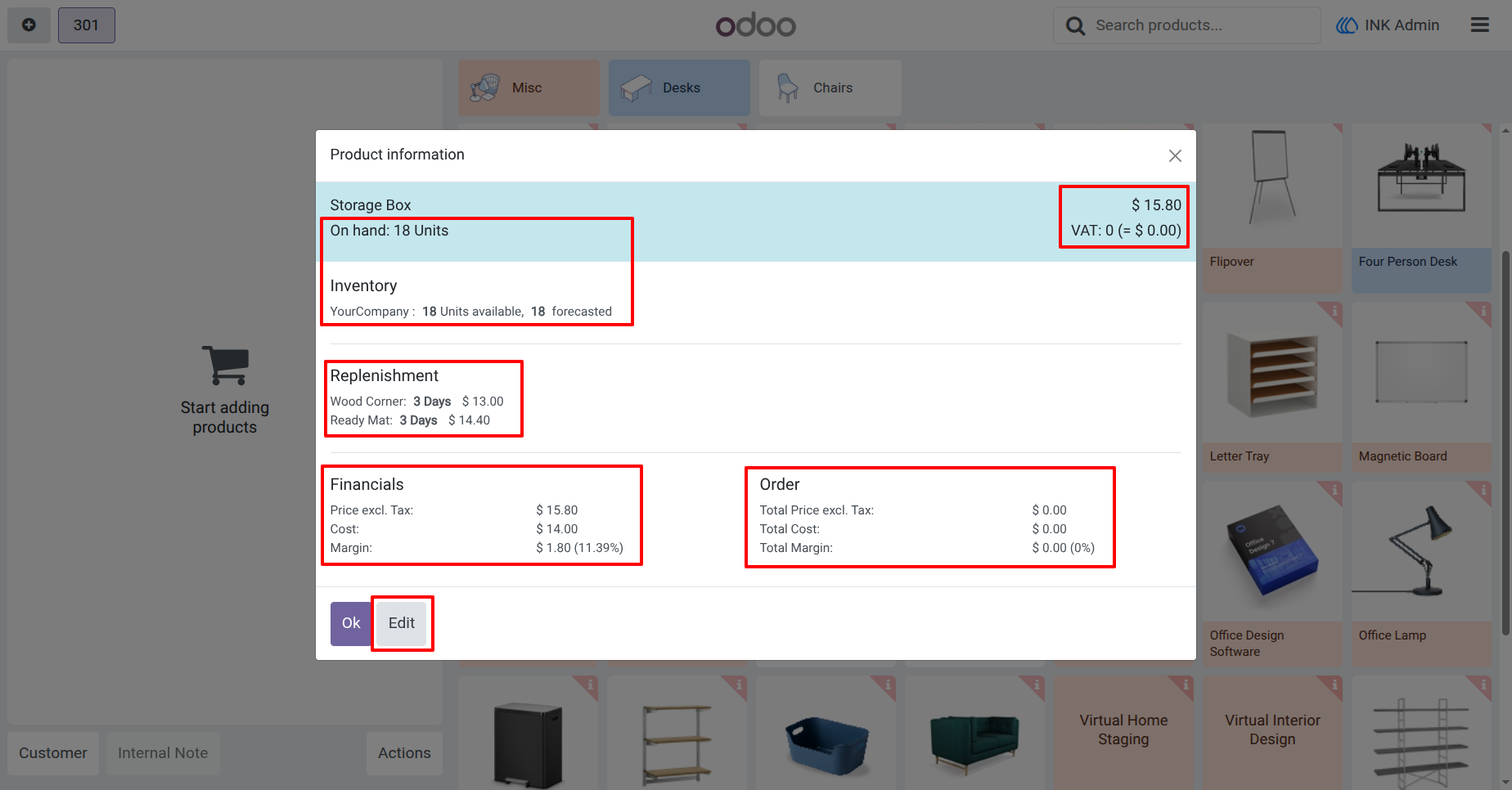This screenshot has width=1512, height=790.
Task: Select the Desks category
Action: pyautogui.click(x=679, y=88)
